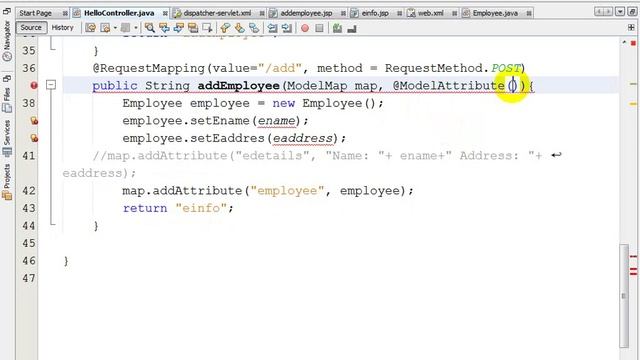Switch to Source view
This screenshot has width=640, height=360.
click(x=31, y=27)
